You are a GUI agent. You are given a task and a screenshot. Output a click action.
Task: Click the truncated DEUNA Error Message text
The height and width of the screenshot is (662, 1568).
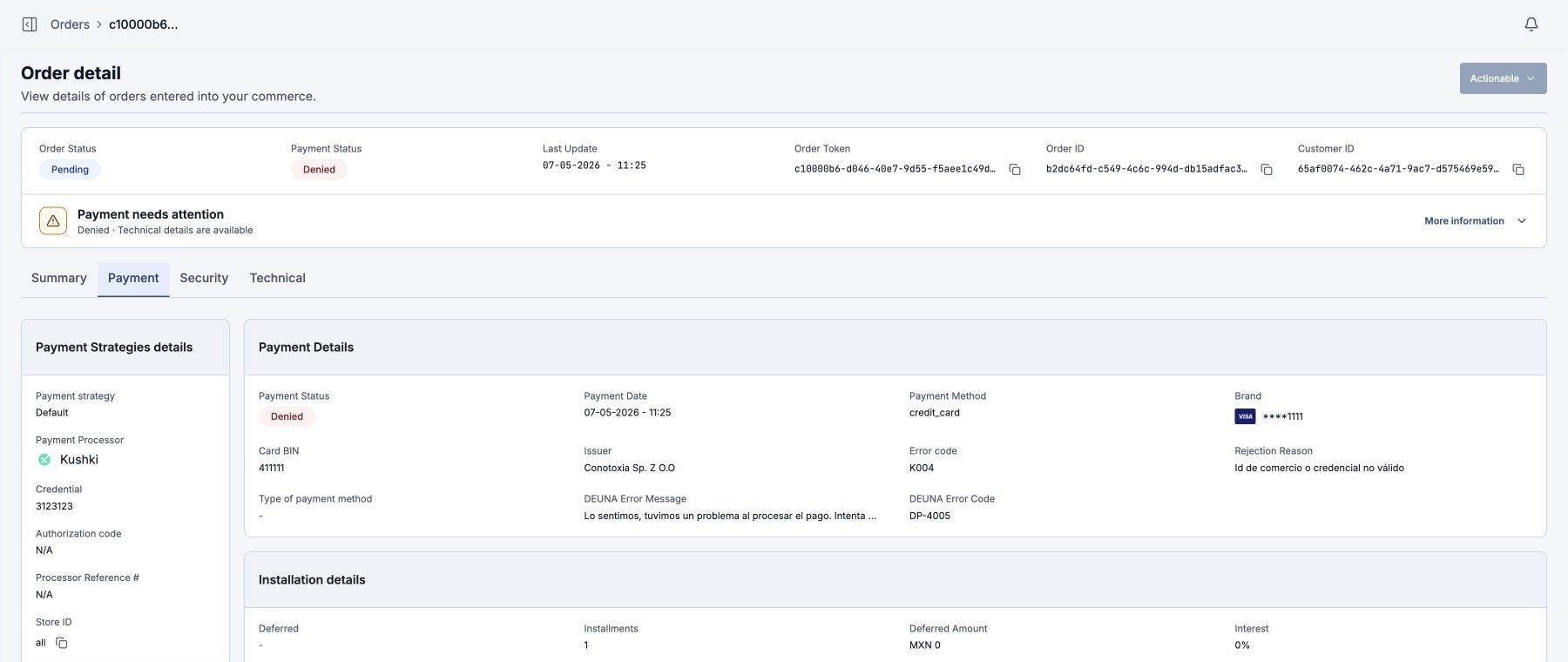730,516
